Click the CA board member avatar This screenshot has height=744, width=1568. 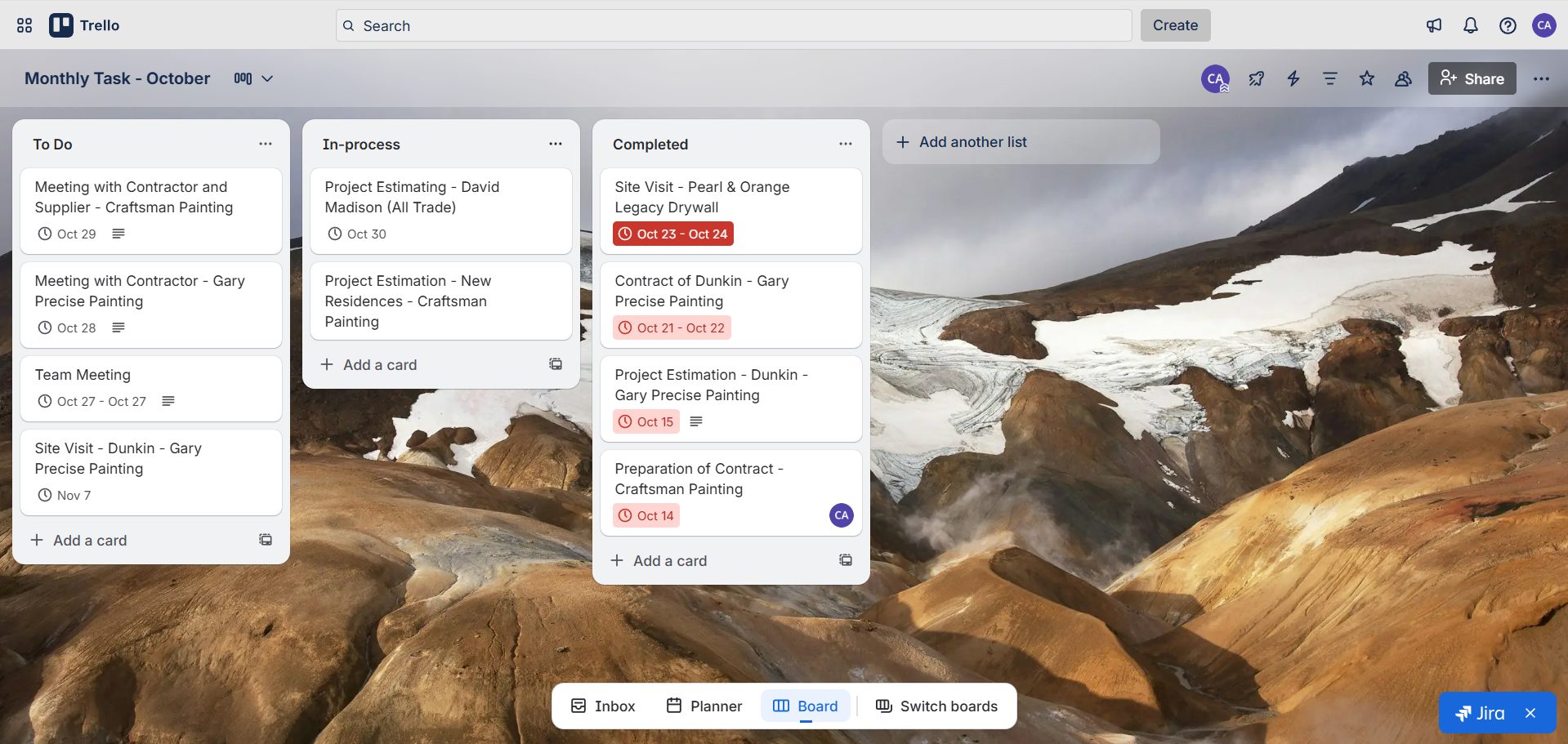[x=1215, y=78]
